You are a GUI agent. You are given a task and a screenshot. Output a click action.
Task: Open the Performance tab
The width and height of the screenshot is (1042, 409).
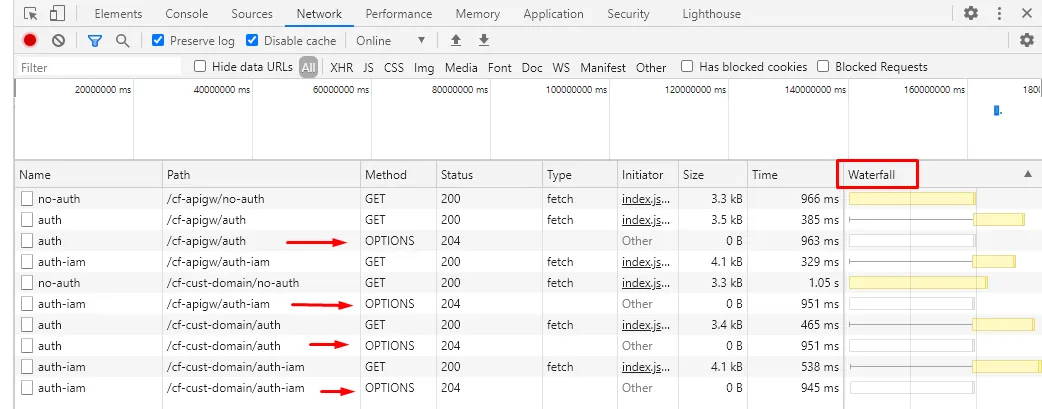coord(399,14)
